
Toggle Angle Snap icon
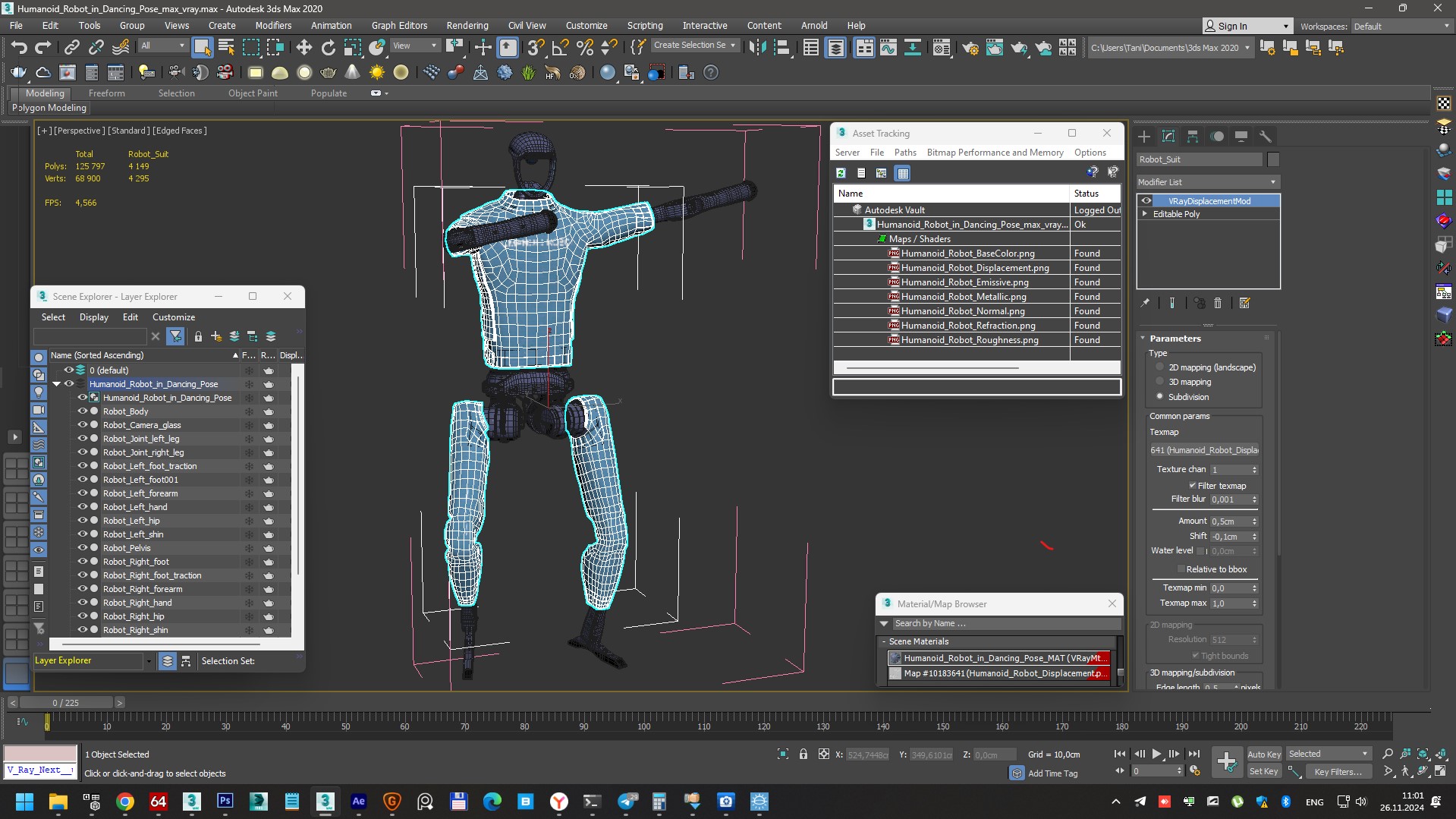point(560,48)
